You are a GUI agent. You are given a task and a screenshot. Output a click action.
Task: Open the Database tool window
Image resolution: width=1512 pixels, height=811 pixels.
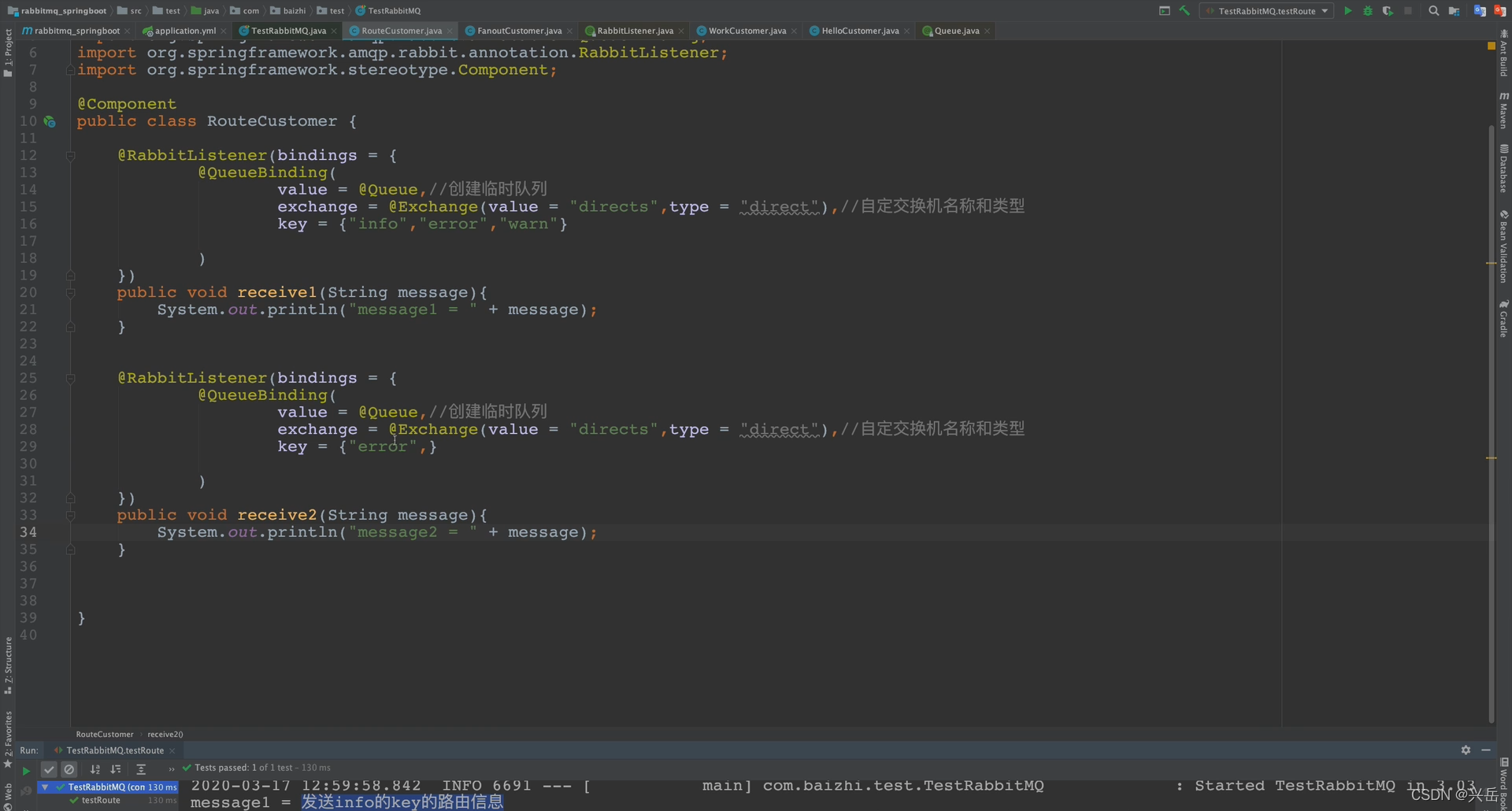click(1503, 168)
